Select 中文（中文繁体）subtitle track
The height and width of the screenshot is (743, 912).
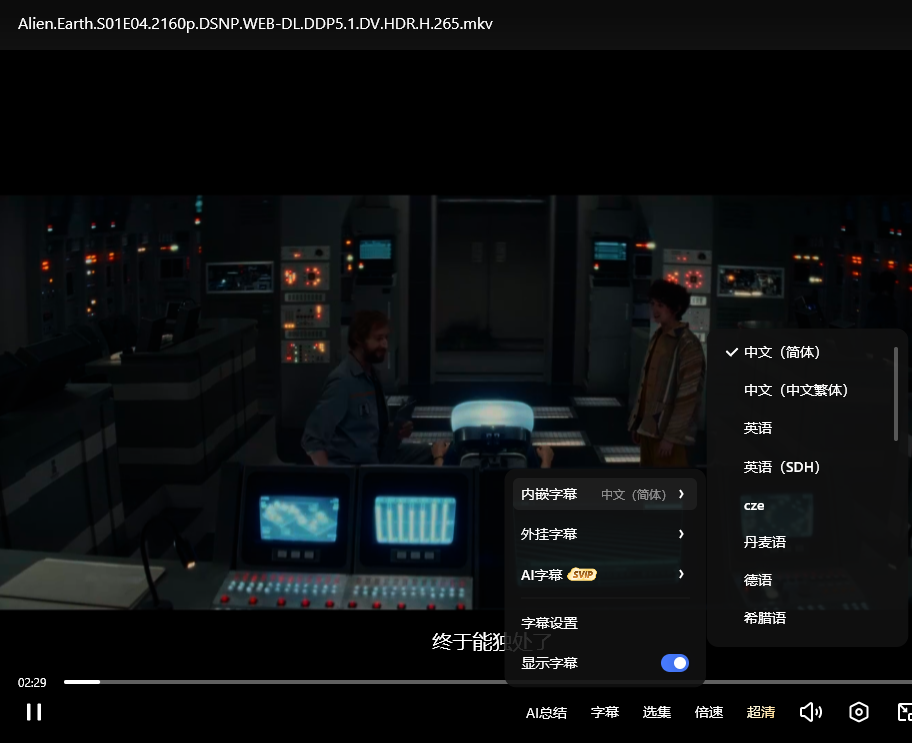point(796,390)
